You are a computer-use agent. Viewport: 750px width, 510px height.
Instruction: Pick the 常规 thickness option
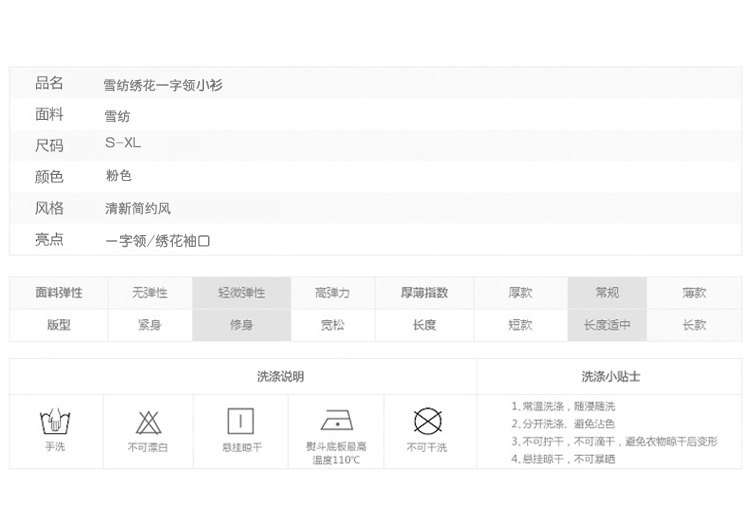[x=607, y=293]
